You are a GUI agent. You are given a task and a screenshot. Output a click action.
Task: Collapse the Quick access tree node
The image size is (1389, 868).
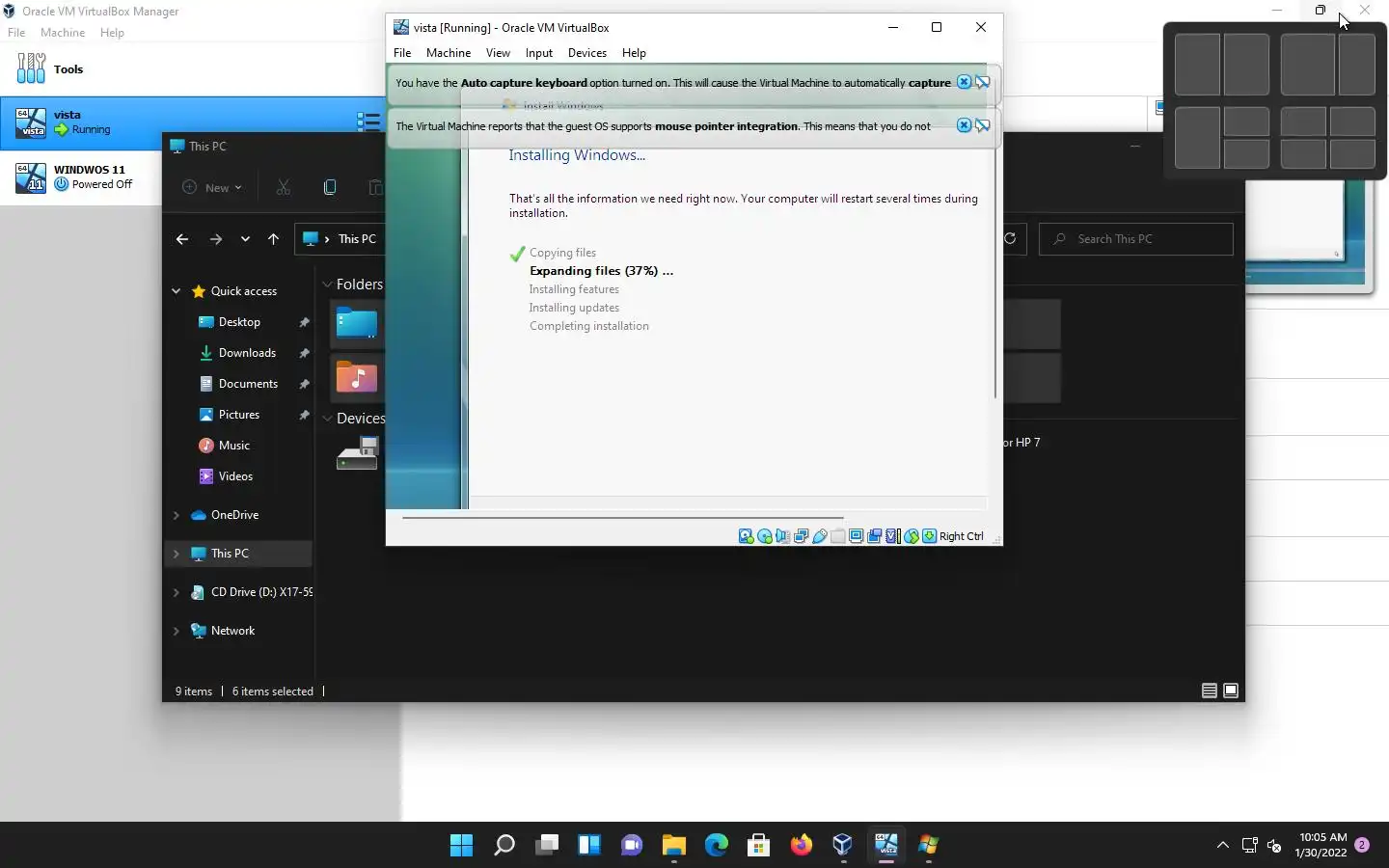[176, 291]
